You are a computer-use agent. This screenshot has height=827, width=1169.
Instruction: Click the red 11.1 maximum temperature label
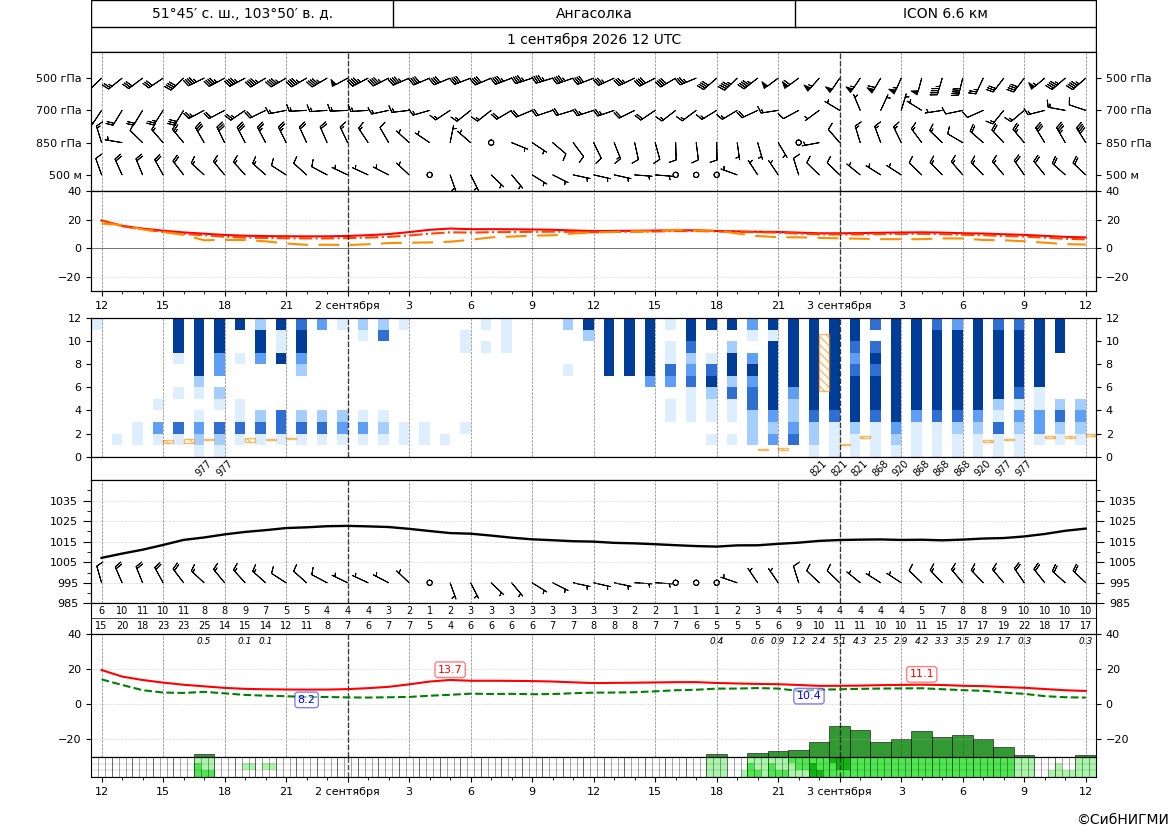[x=921, y=673]
